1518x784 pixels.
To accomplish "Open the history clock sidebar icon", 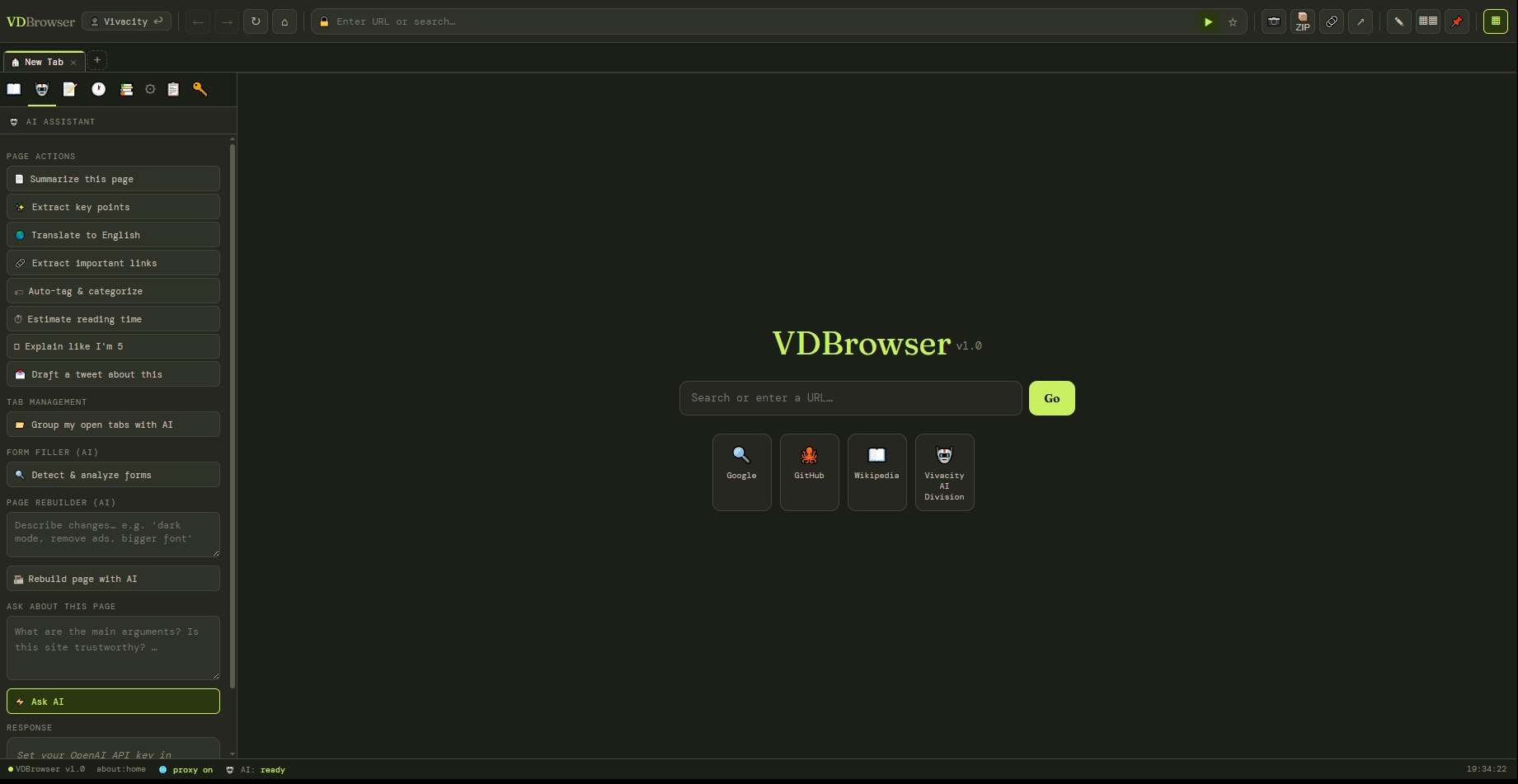I will tap(98, 89).
